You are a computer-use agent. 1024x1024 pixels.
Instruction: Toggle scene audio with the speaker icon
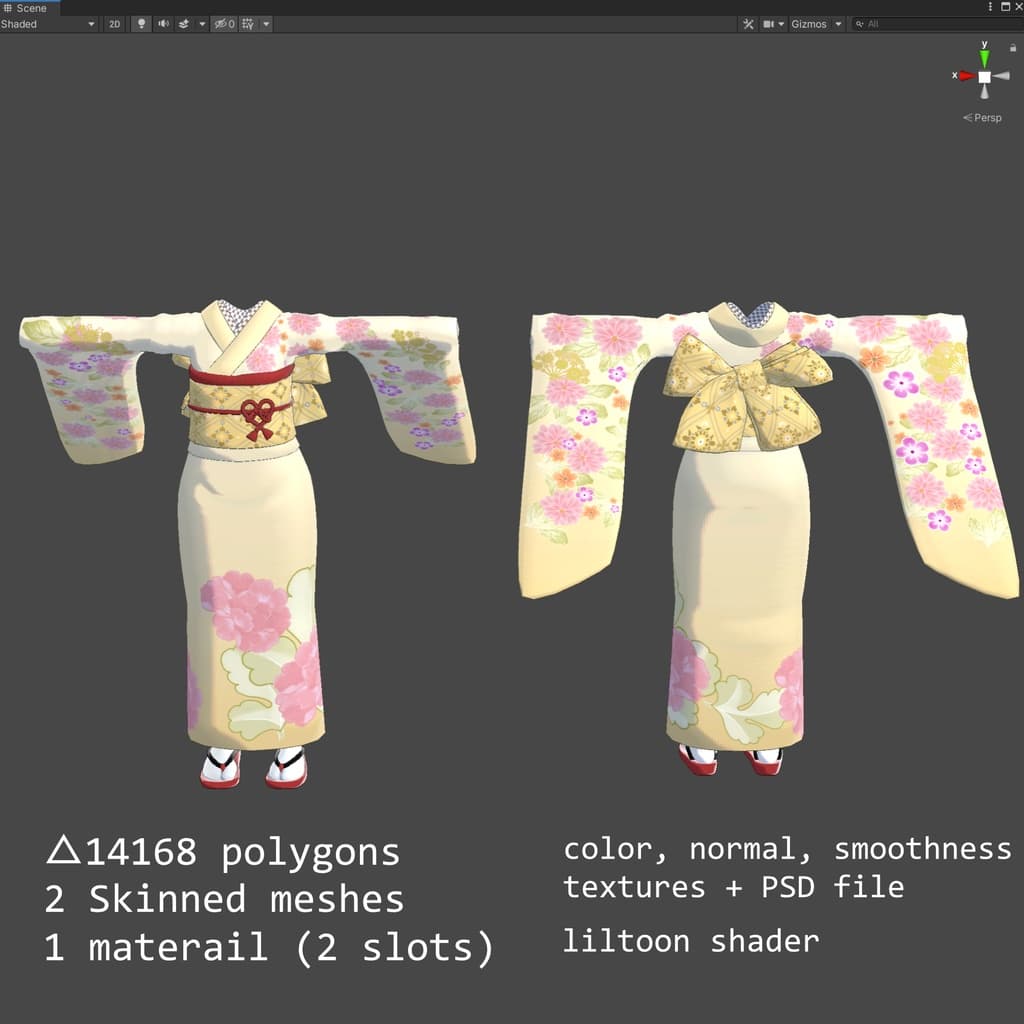pos(163,24)
